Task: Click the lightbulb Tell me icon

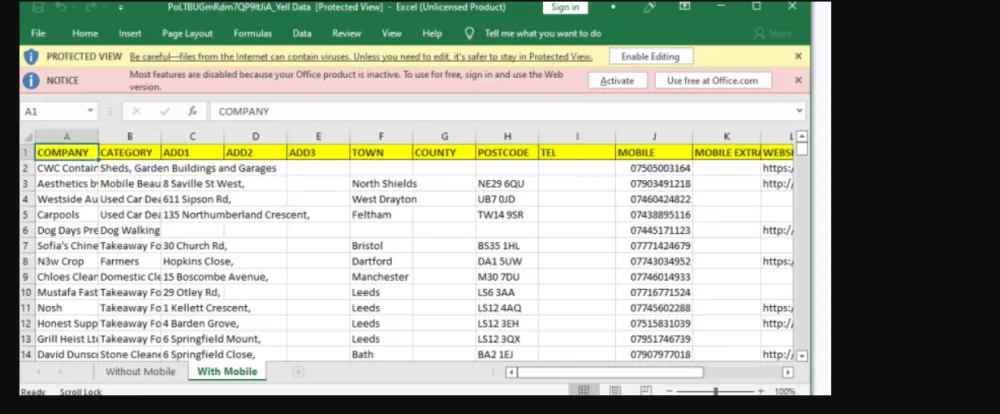Action: [x=470, y=33]
